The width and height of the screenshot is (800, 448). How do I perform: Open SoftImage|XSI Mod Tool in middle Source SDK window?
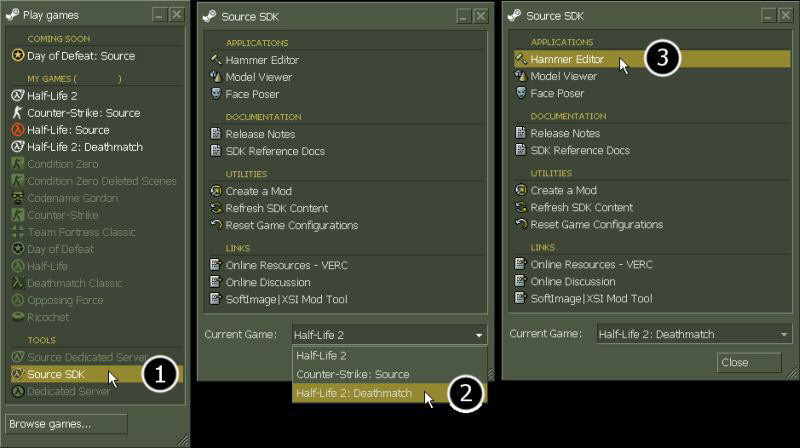286,300
